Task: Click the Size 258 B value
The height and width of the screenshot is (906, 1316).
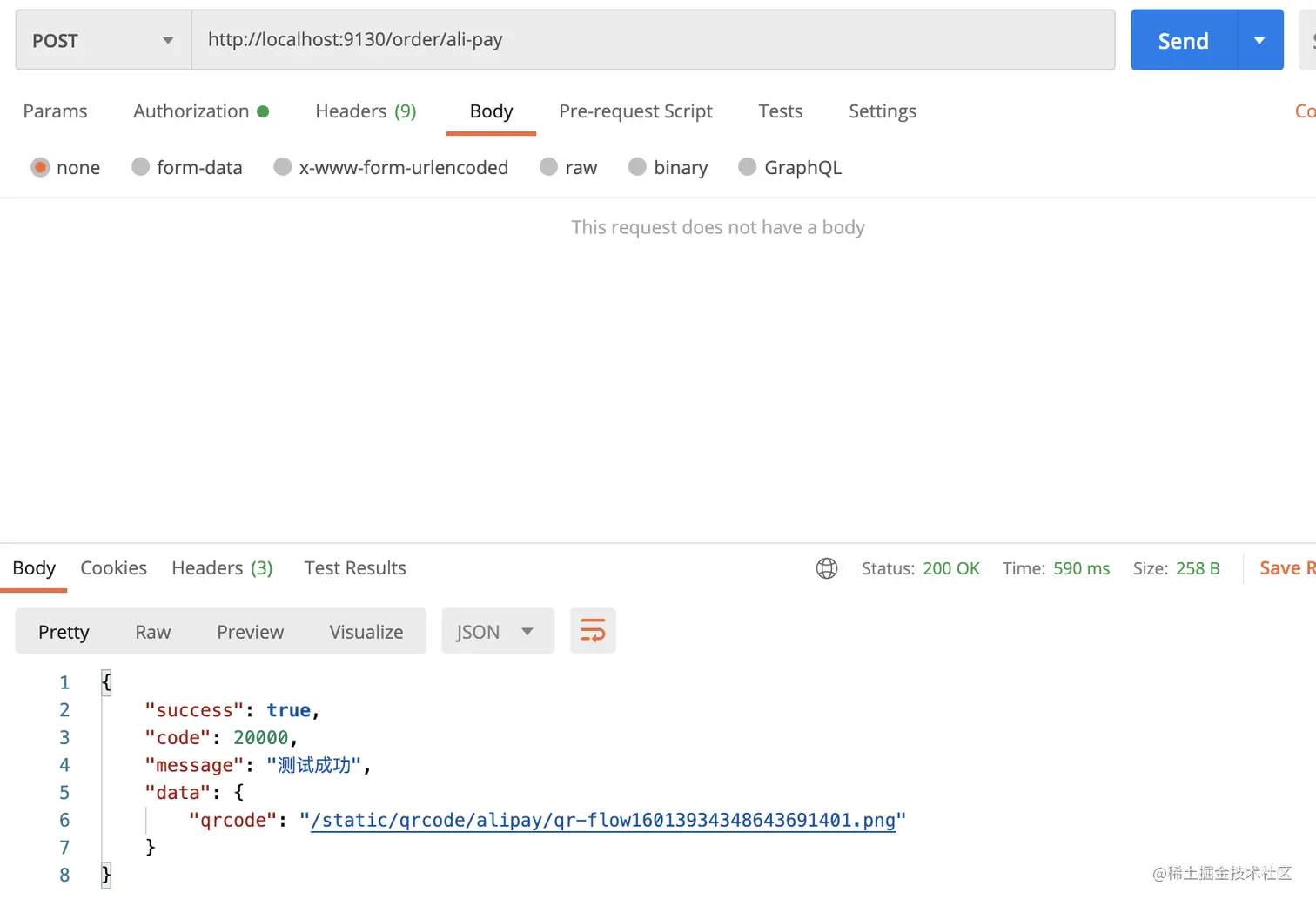Action: pyautogui.click(x=1198, y=568)
